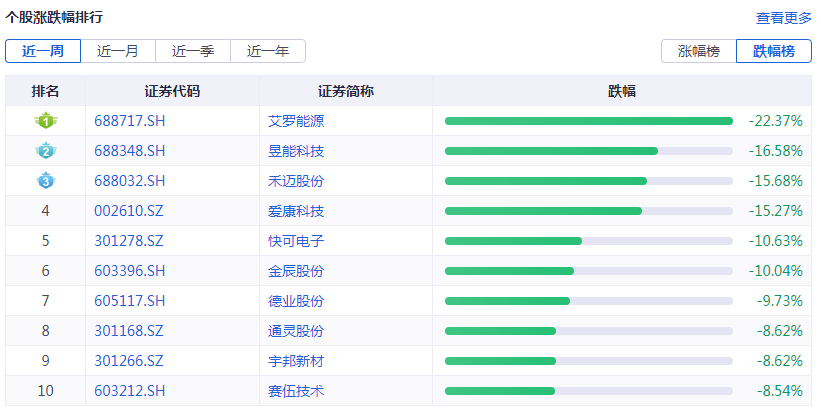821x415 pixels.
Task: Switch to 近一季 period tab
Action: pyautogui.click(x=193, y=51)
